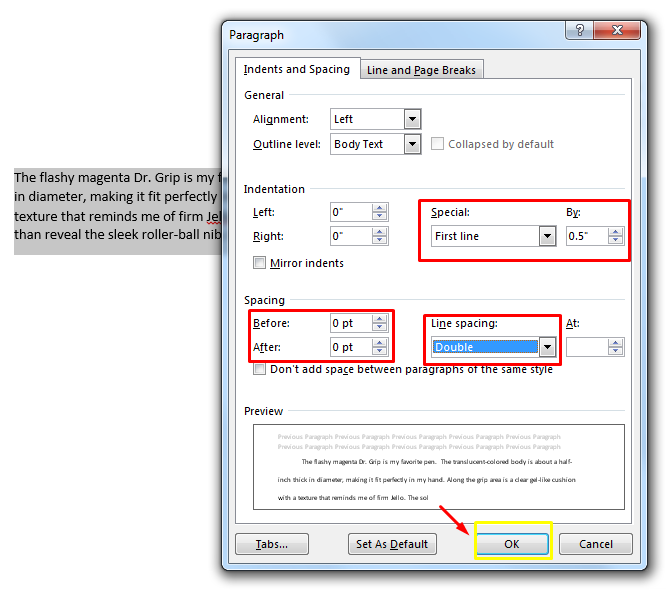This screenshot has width=672, height=592.
Task: Click the paragraph preview box
Action: (438, 467)
